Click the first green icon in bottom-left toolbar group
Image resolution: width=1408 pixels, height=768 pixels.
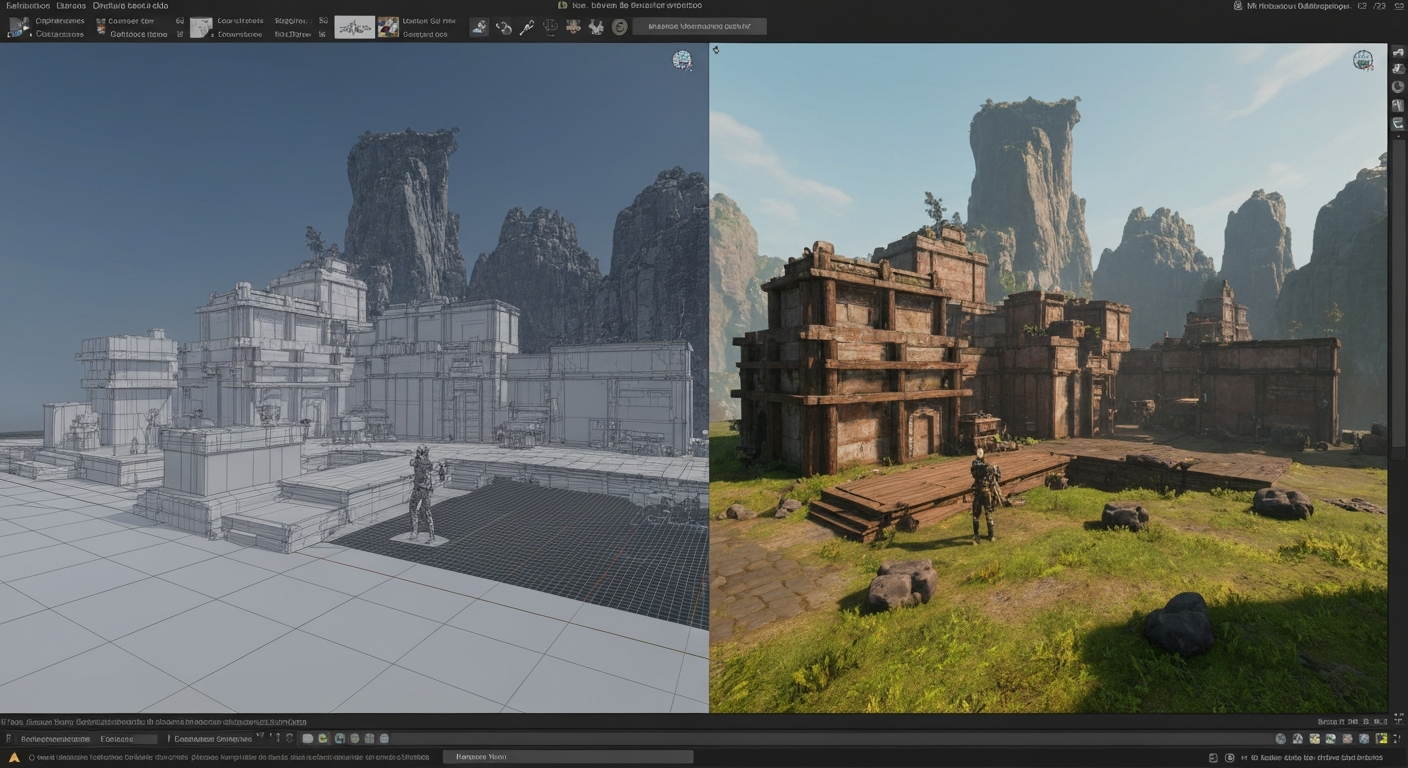coord(323,739)
